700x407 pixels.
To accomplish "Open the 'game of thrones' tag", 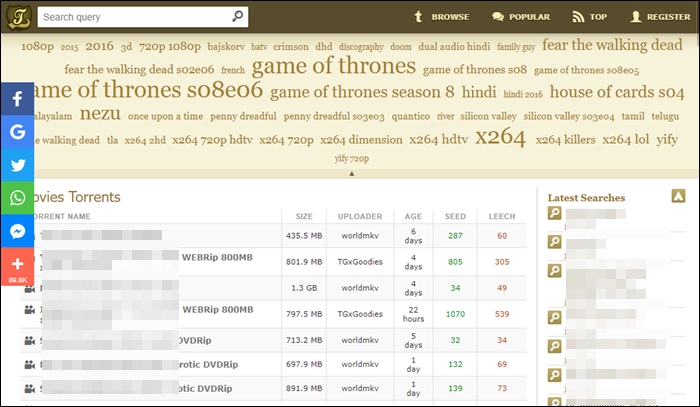I will pos(333,66).
